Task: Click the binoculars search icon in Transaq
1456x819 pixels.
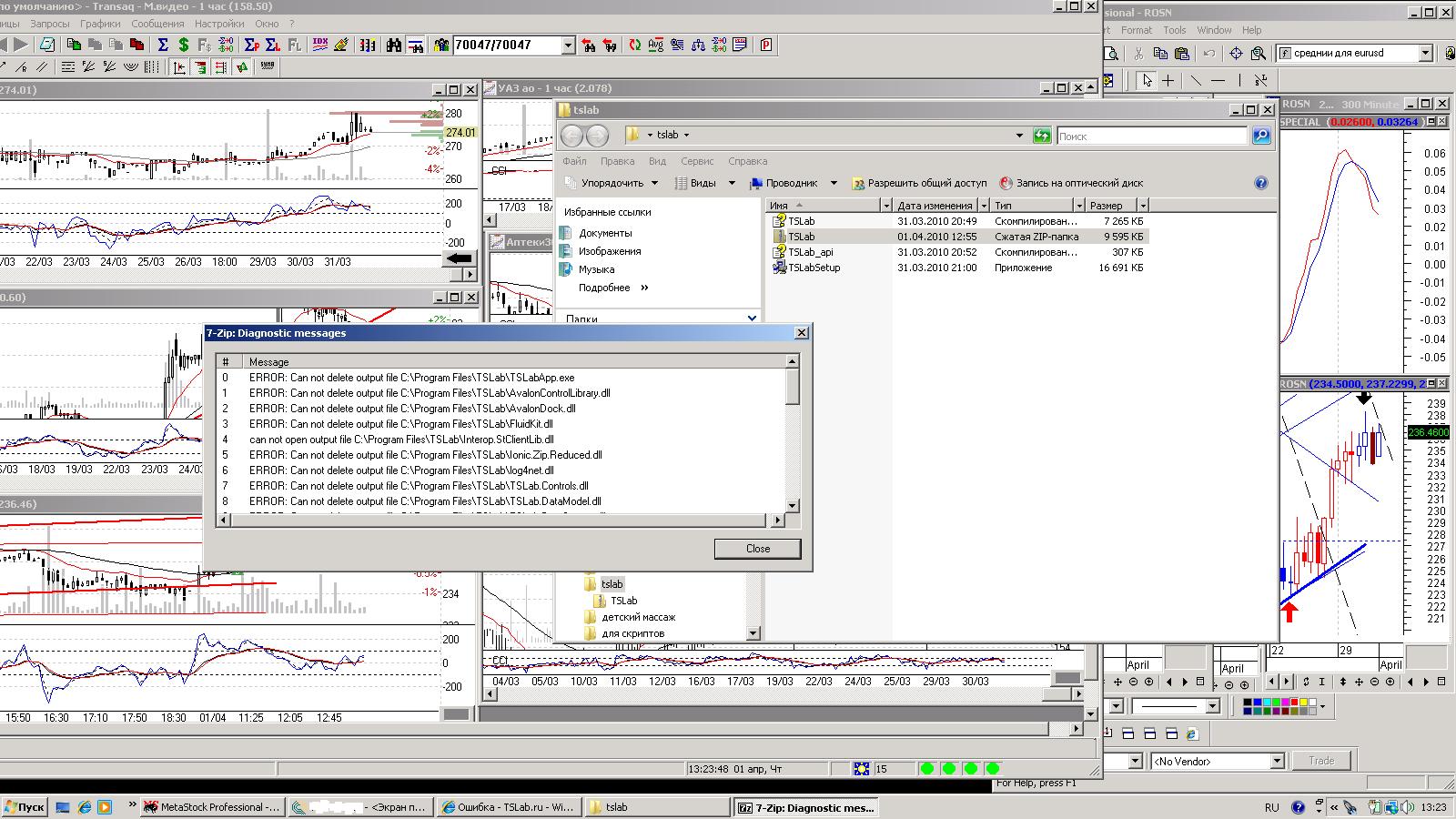Action: click(394, 45)
